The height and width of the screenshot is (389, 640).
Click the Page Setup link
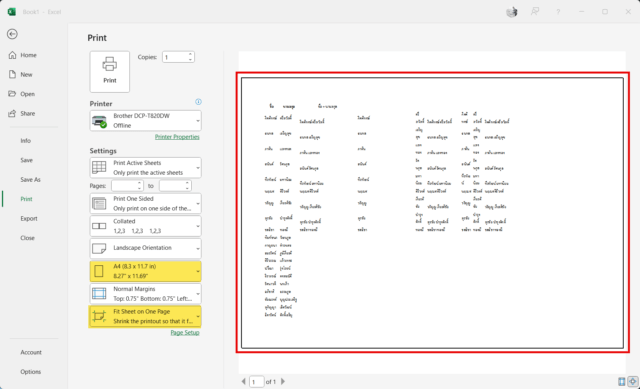(x=185, y=333)
